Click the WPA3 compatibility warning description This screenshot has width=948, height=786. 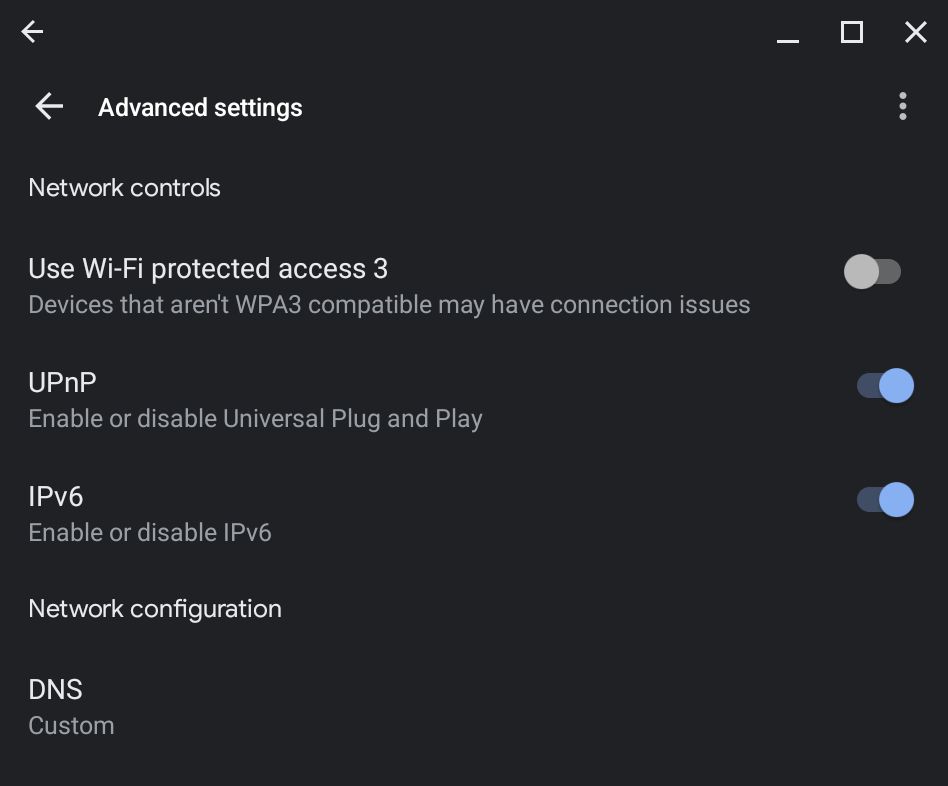(x=389, y=305)
